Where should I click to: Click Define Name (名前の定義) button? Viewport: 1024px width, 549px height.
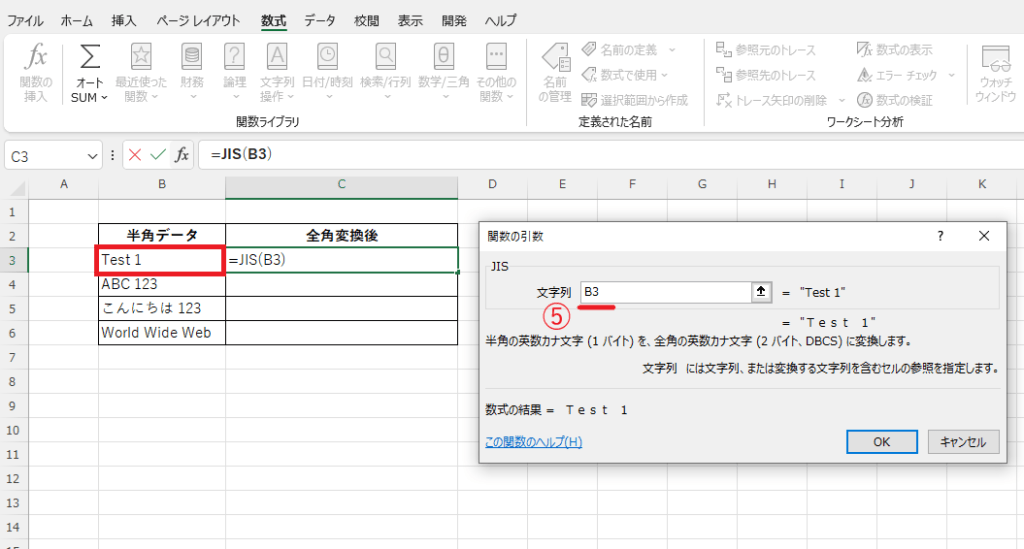[x=619, y=50]
